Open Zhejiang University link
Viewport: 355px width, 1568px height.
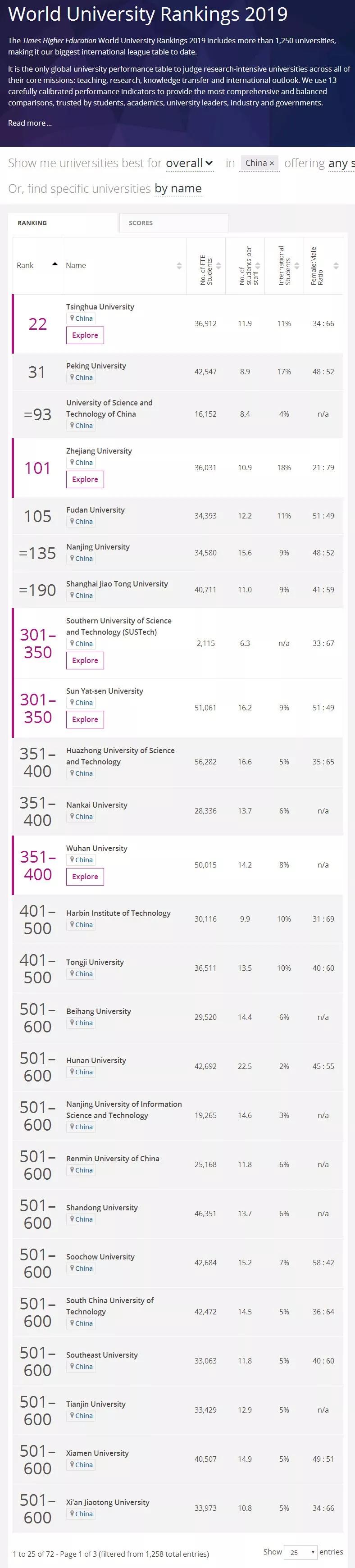99,451
